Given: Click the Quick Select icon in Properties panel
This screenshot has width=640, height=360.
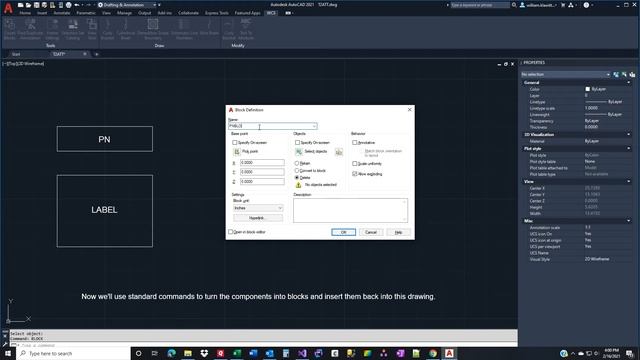Looking at the screenshot, I should click(x=632, y=74).
